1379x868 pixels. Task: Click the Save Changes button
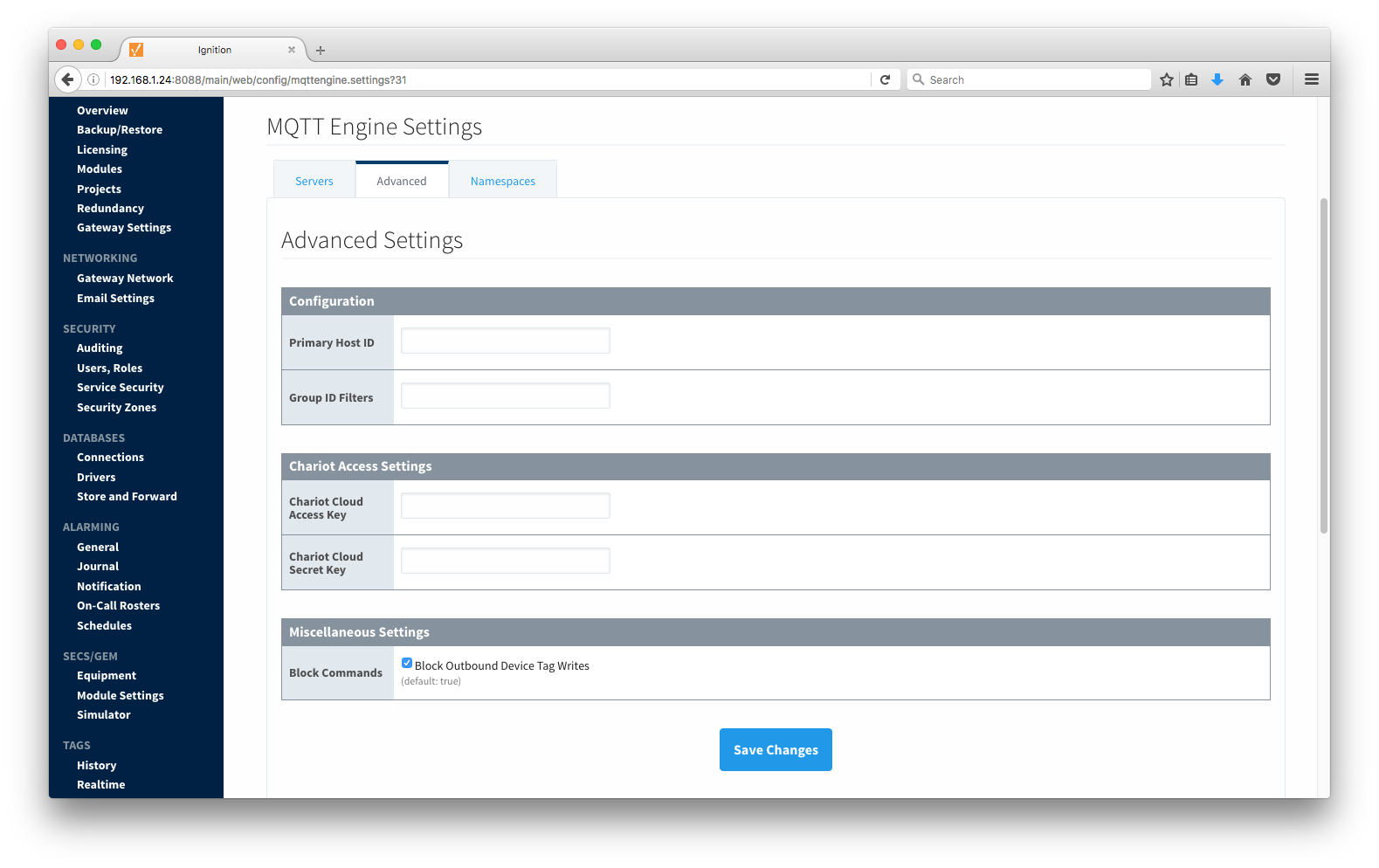coord(776,750)
